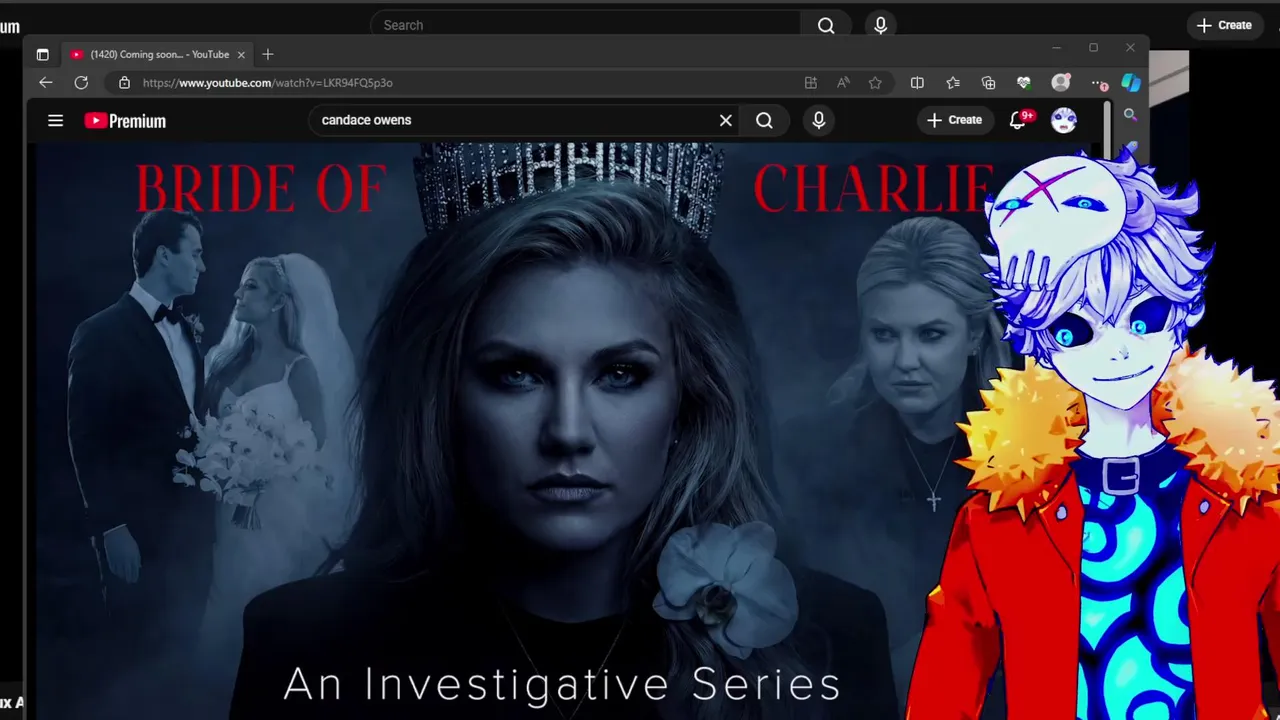Start voice search in the front window
The image size is (1280, 720).
pos(819,120)
